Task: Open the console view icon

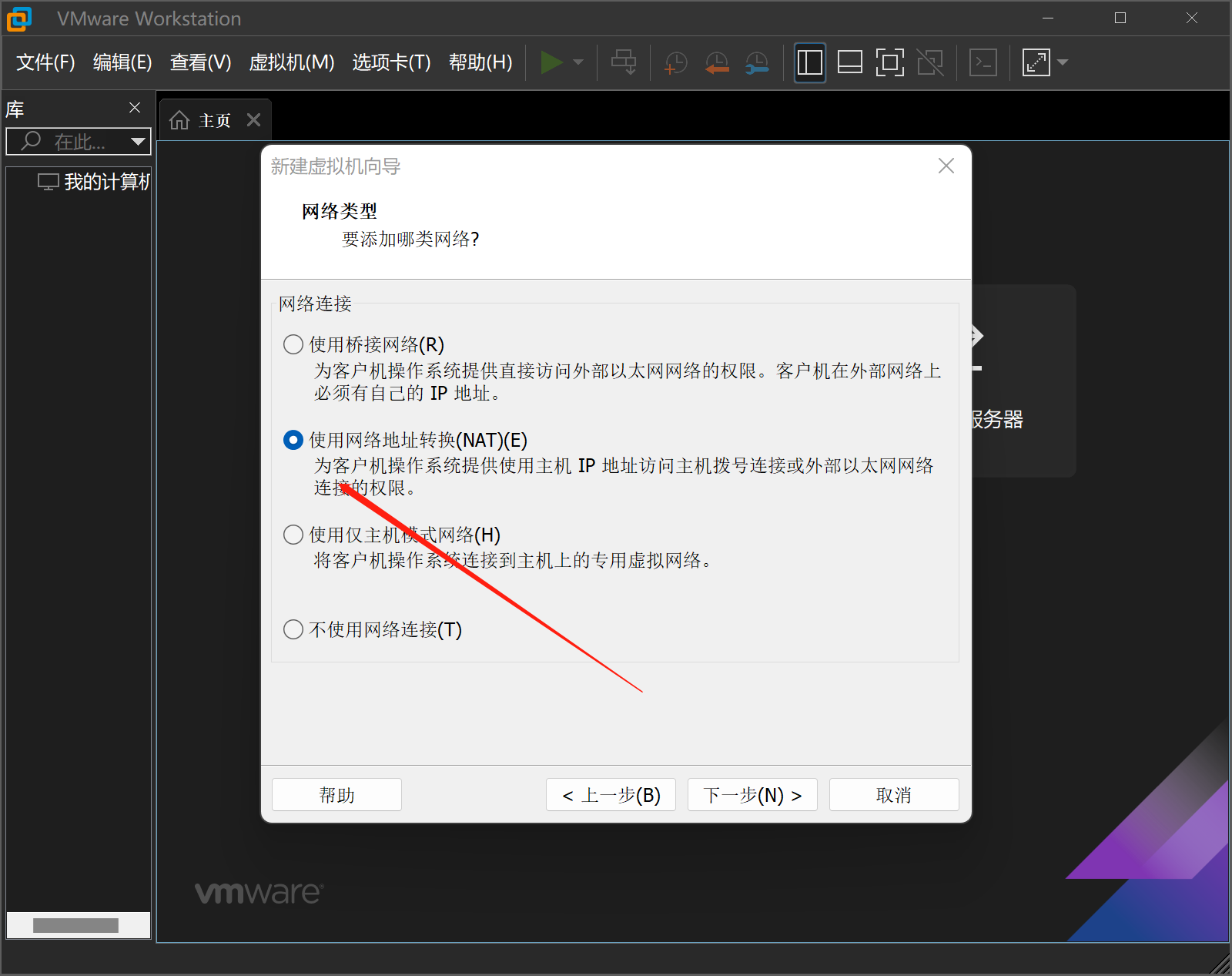Action: click(x=983, y=62)
